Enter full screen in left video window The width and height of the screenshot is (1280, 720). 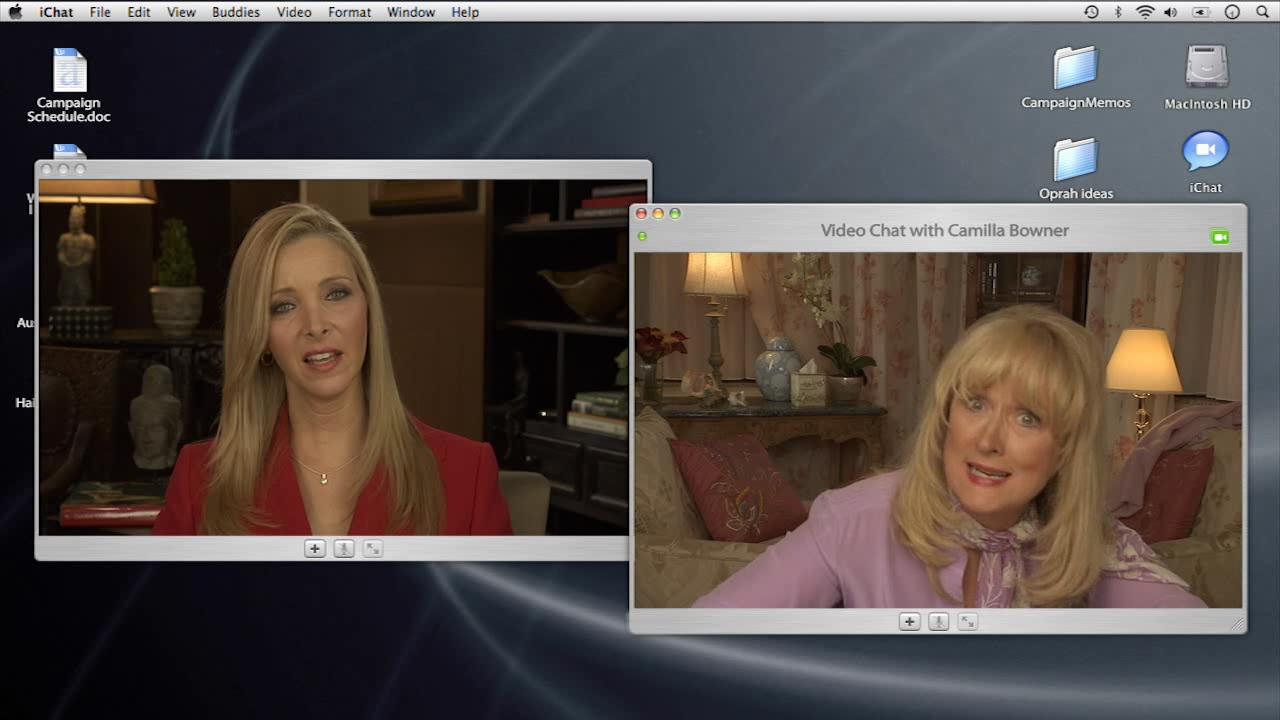tap(372, 549)
